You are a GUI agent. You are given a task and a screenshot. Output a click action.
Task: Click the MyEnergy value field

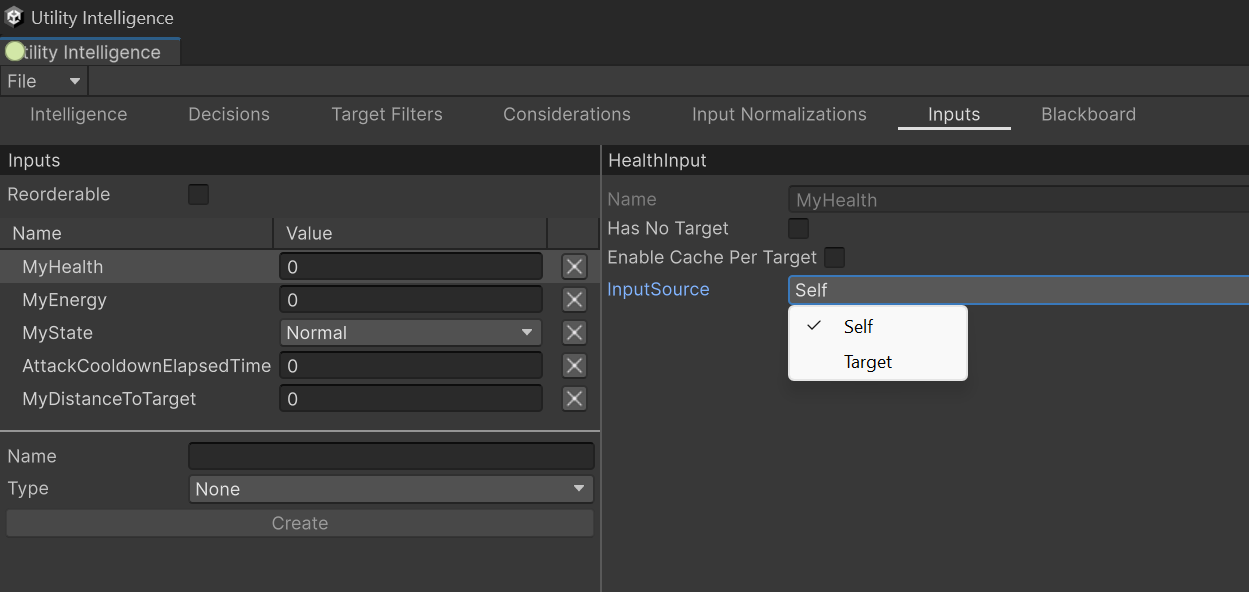click(410, 300)
